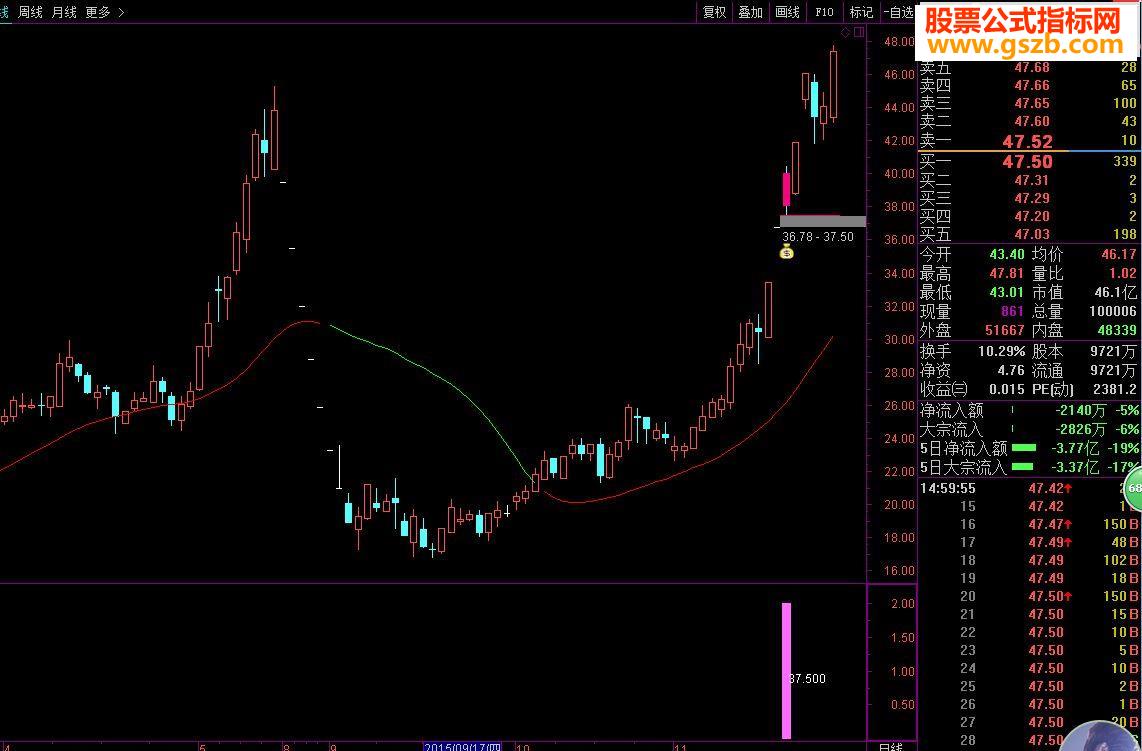Viewport: 1142px width, 751px height.
Task: Click the 股本 value 9721万
Action: (x=1113, y=351)
